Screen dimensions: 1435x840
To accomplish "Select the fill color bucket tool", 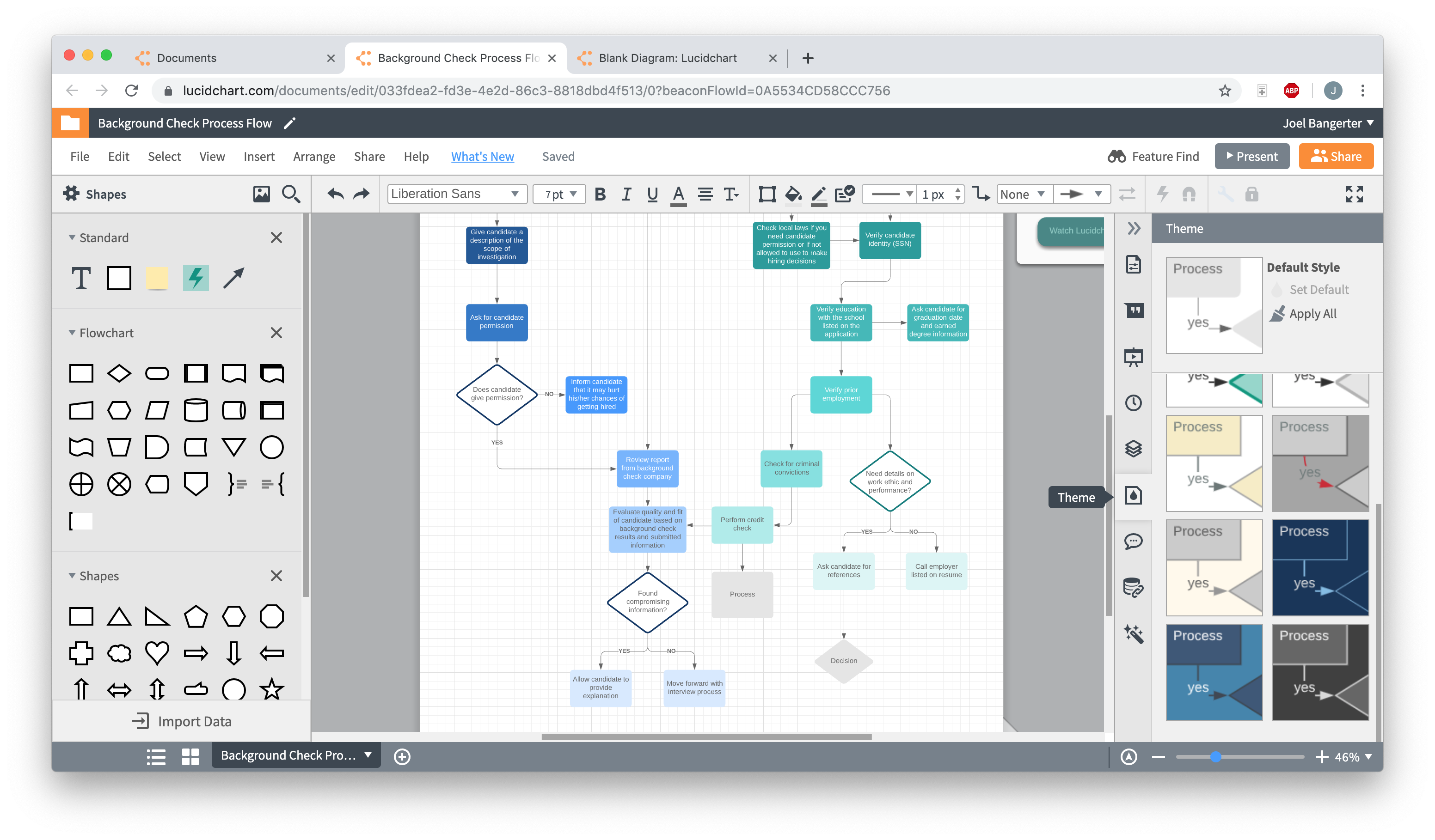I will 794,194.
